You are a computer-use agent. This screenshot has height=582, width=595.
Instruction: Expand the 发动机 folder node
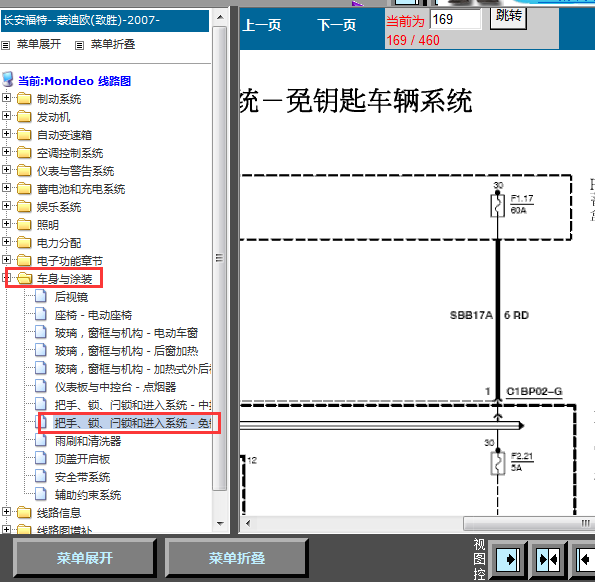tap(6, 116)
